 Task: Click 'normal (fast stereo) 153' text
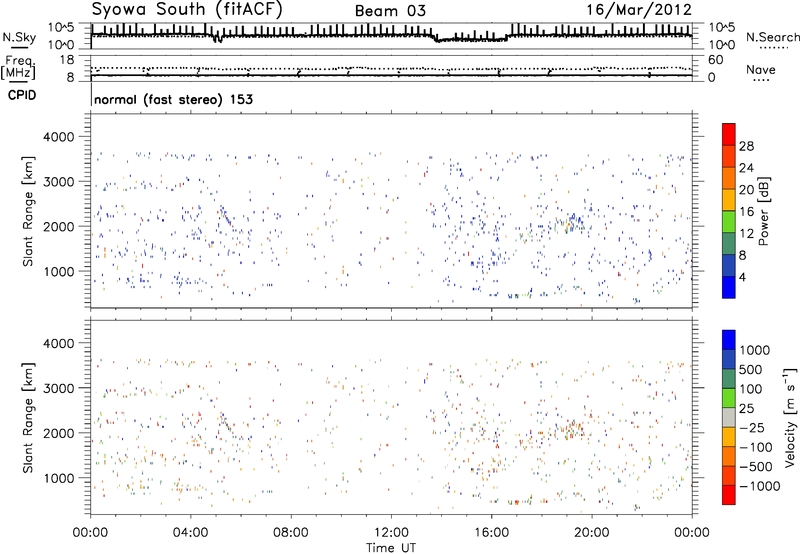(173, 99)
